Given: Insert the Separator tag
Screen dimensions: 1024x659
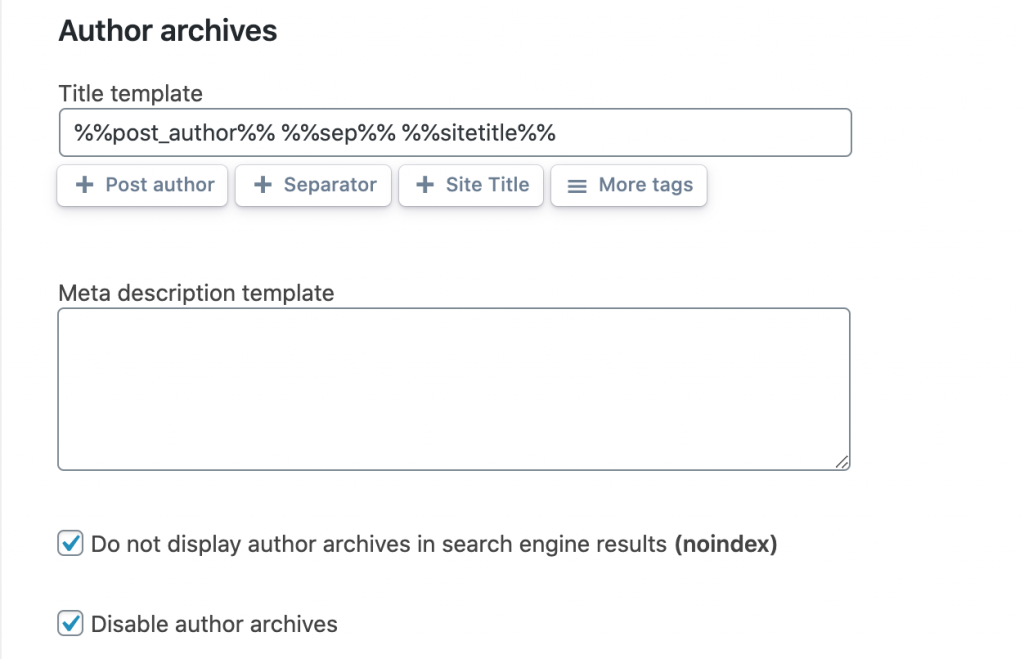Looking at the screenshot, I should [313, 185].
